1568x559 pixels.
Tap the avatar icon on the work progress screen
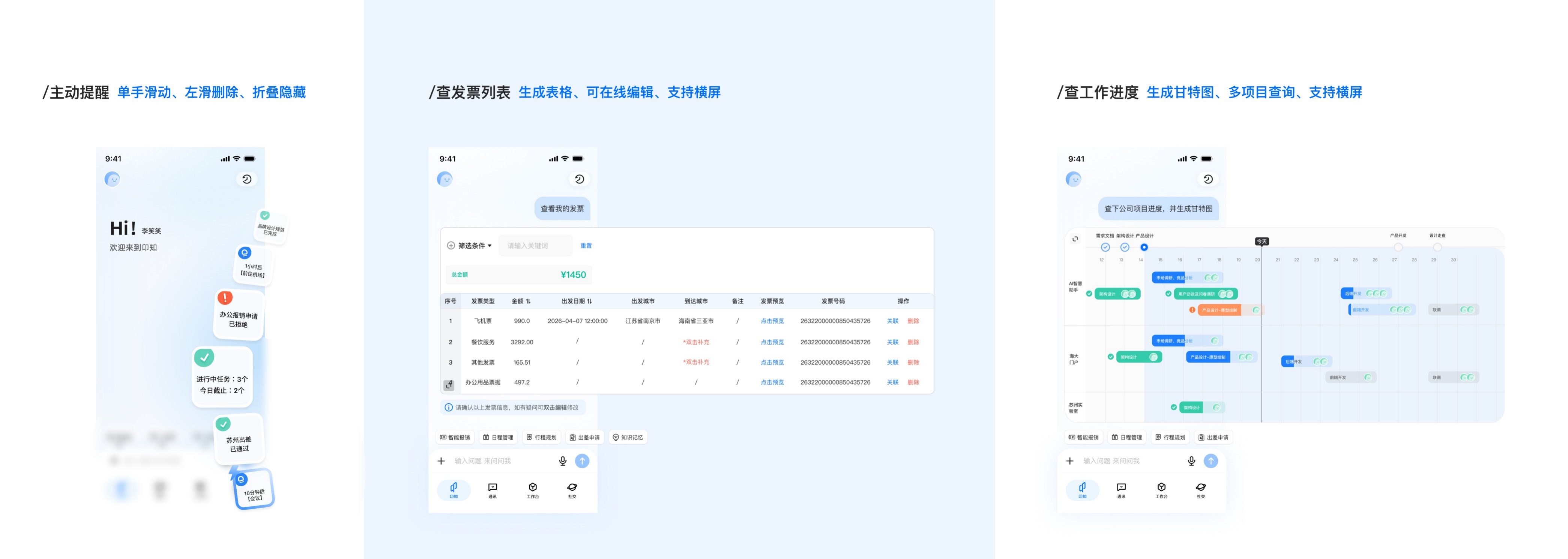(x=1074, y=179)
